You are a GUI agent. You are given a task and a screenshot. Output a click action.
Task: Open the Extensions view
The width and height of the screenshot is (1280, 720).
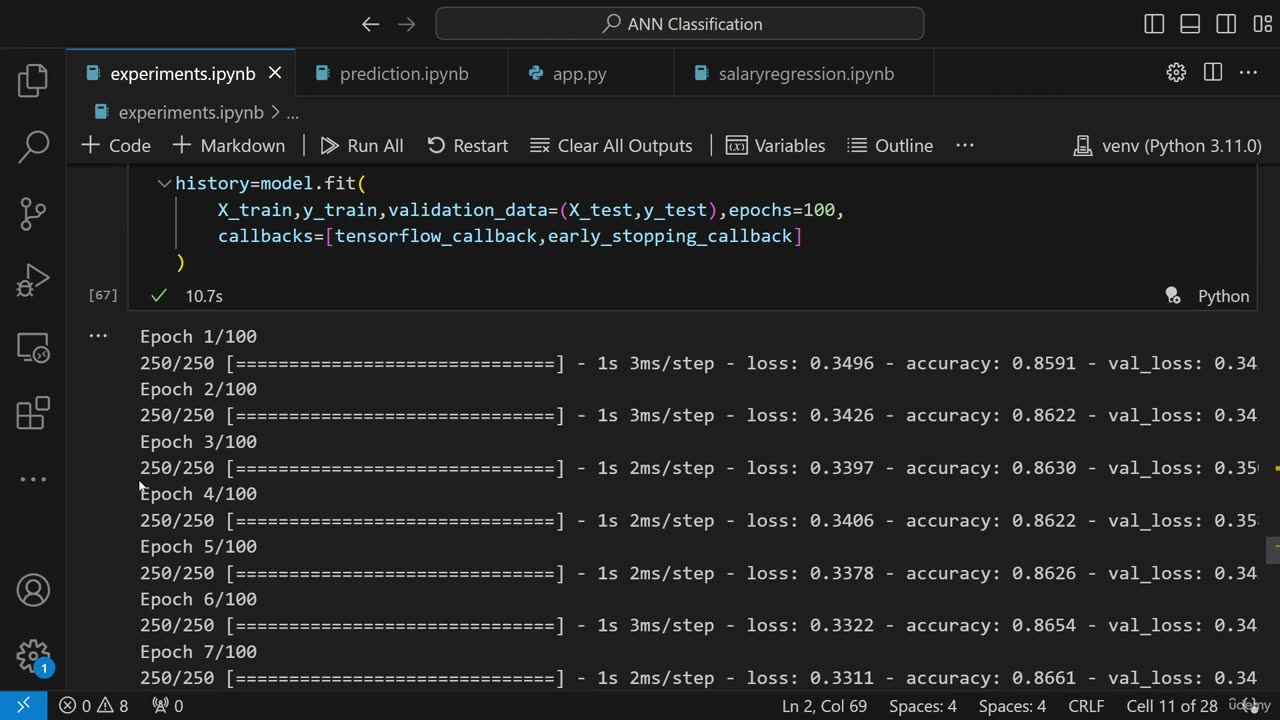(33, 413)
